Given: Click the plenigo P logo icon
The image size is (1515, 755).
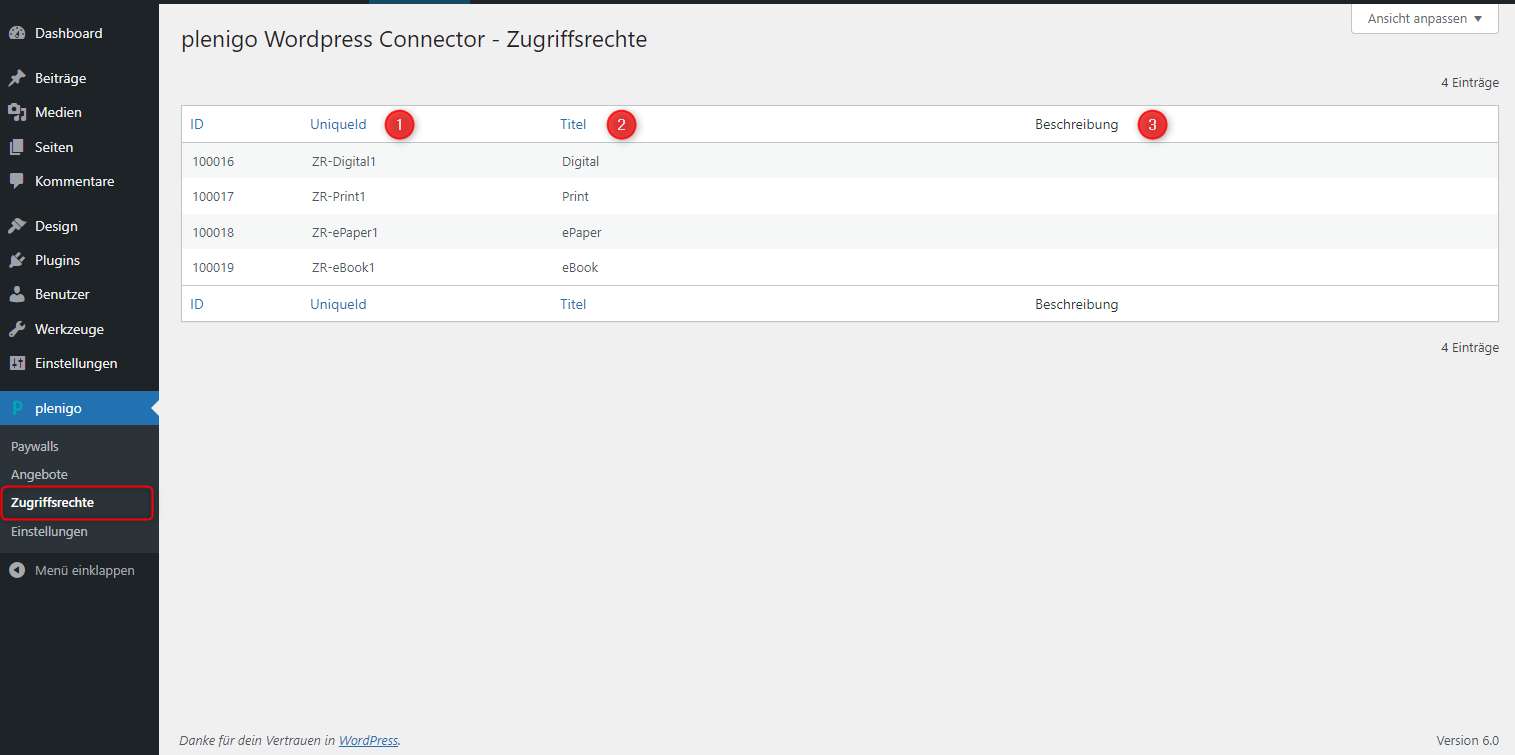Looking at the screenshot, I should 17,408.
